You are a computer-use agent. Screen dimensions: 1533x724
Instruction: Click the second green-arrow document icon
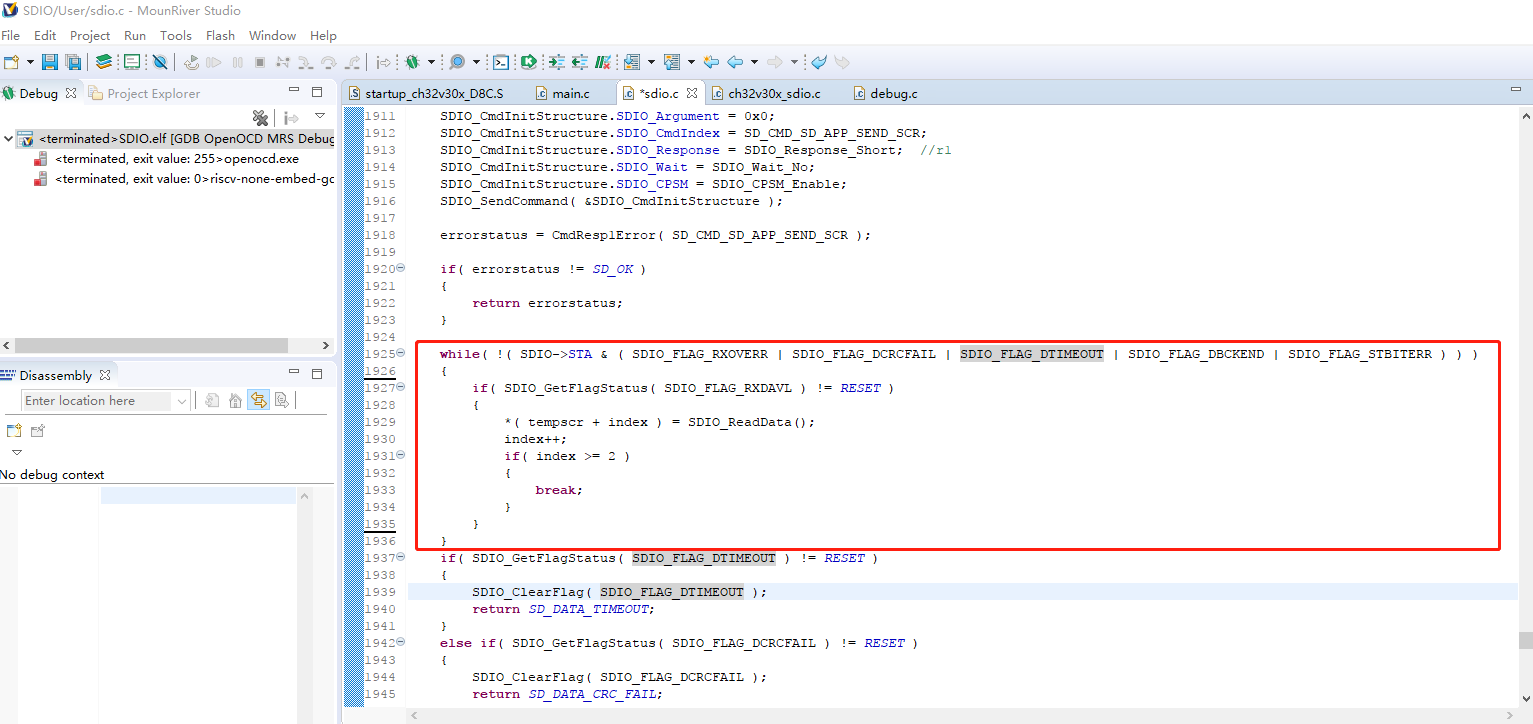(579, 62)
